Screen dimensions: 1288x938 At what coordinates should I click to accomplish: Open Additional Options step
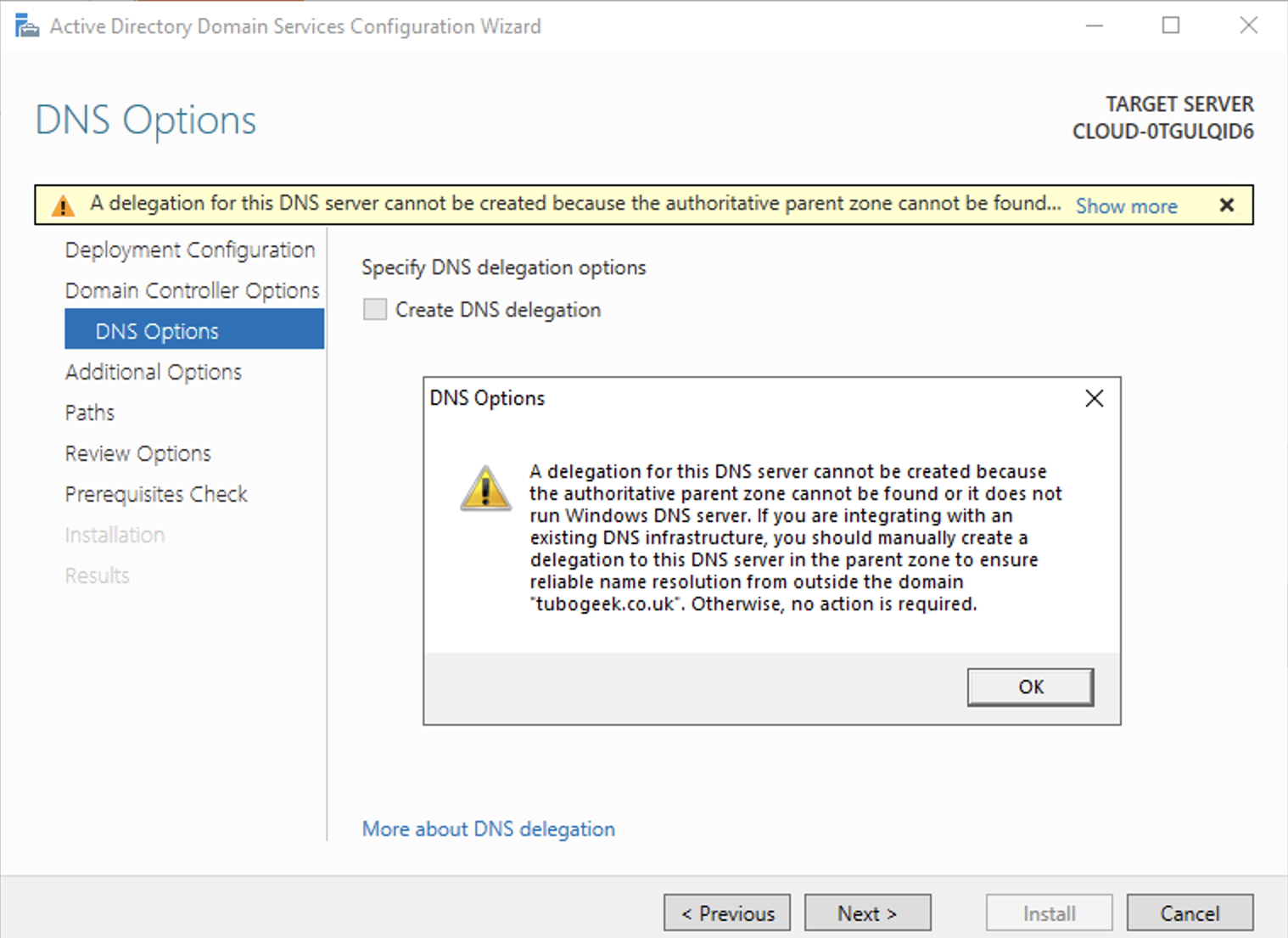[x=154, y=372]
